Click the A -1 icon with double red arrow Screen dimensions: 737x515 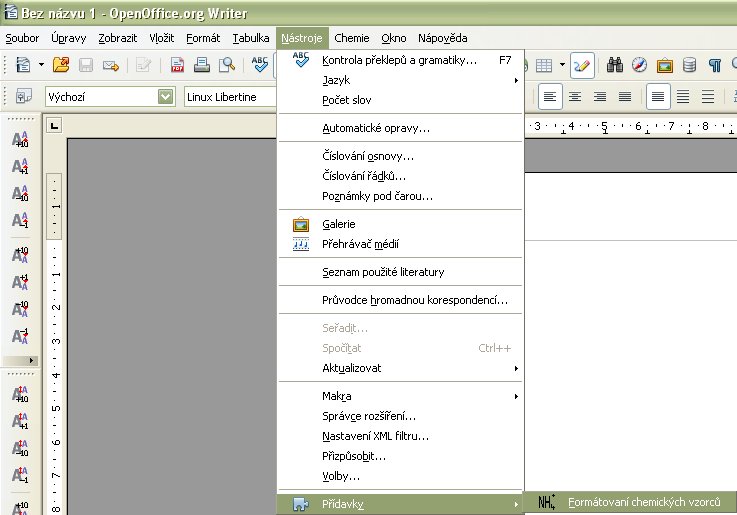coord(20,475)
